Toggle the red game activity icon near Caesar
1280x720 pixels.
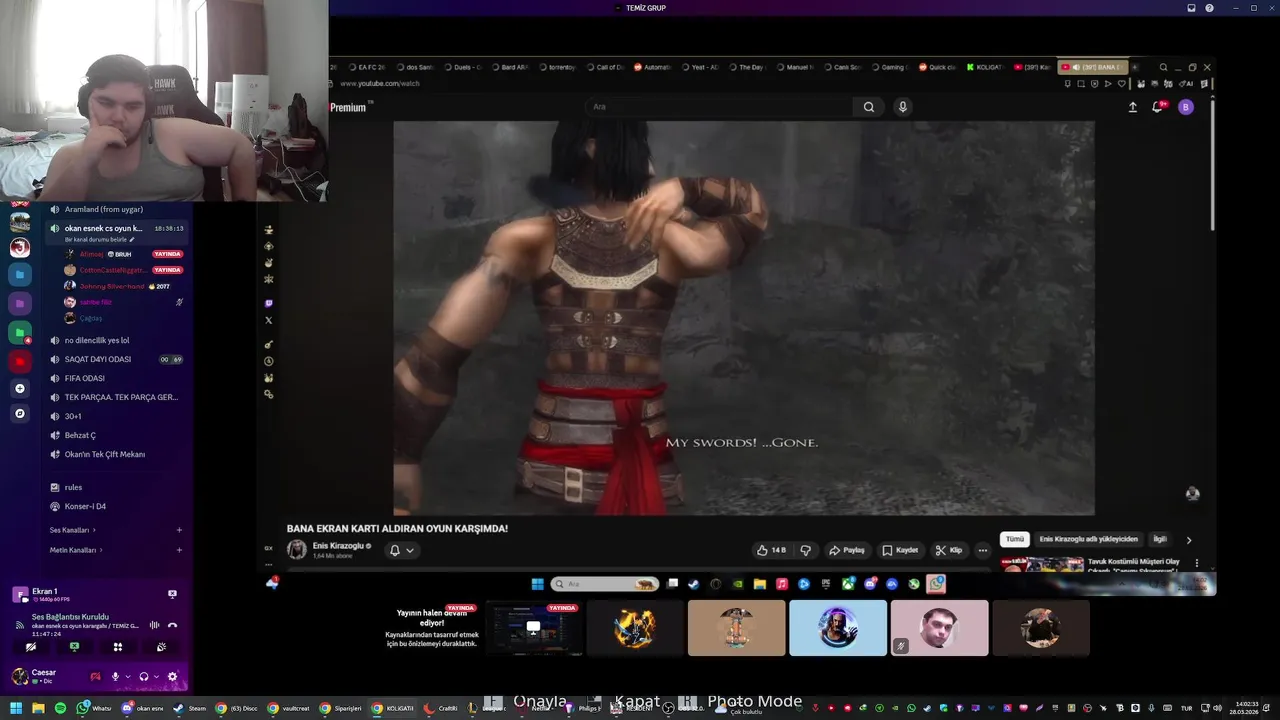tap(95, 677)
